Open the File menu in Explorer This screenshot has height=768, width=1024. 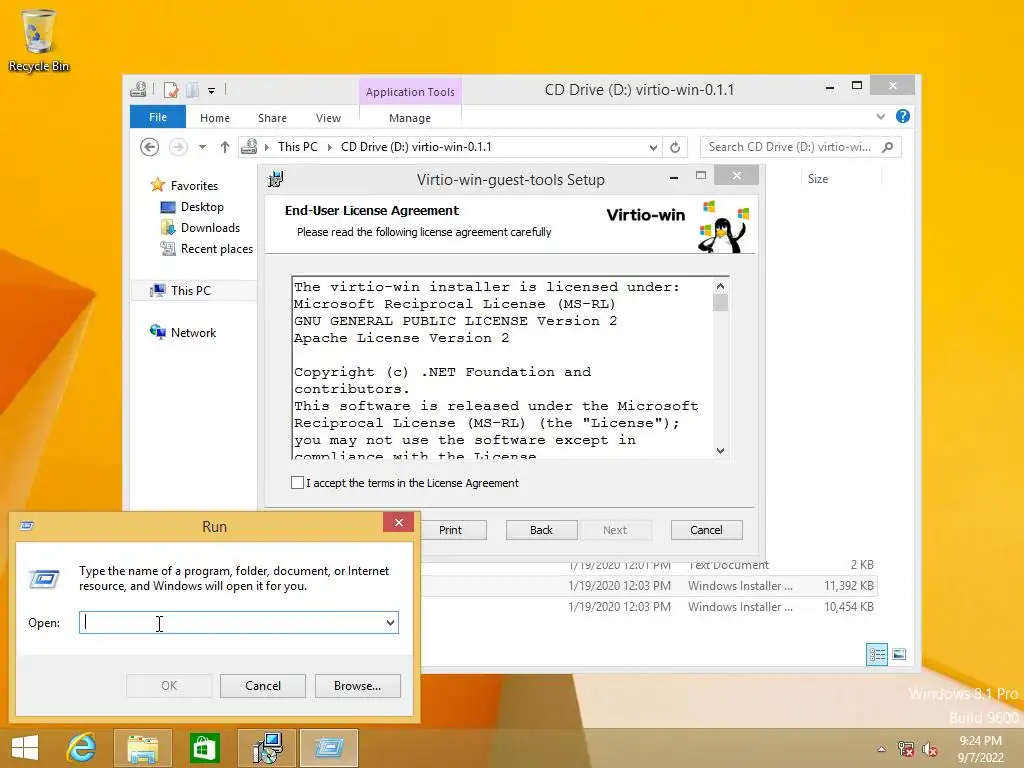click(158, 117)
